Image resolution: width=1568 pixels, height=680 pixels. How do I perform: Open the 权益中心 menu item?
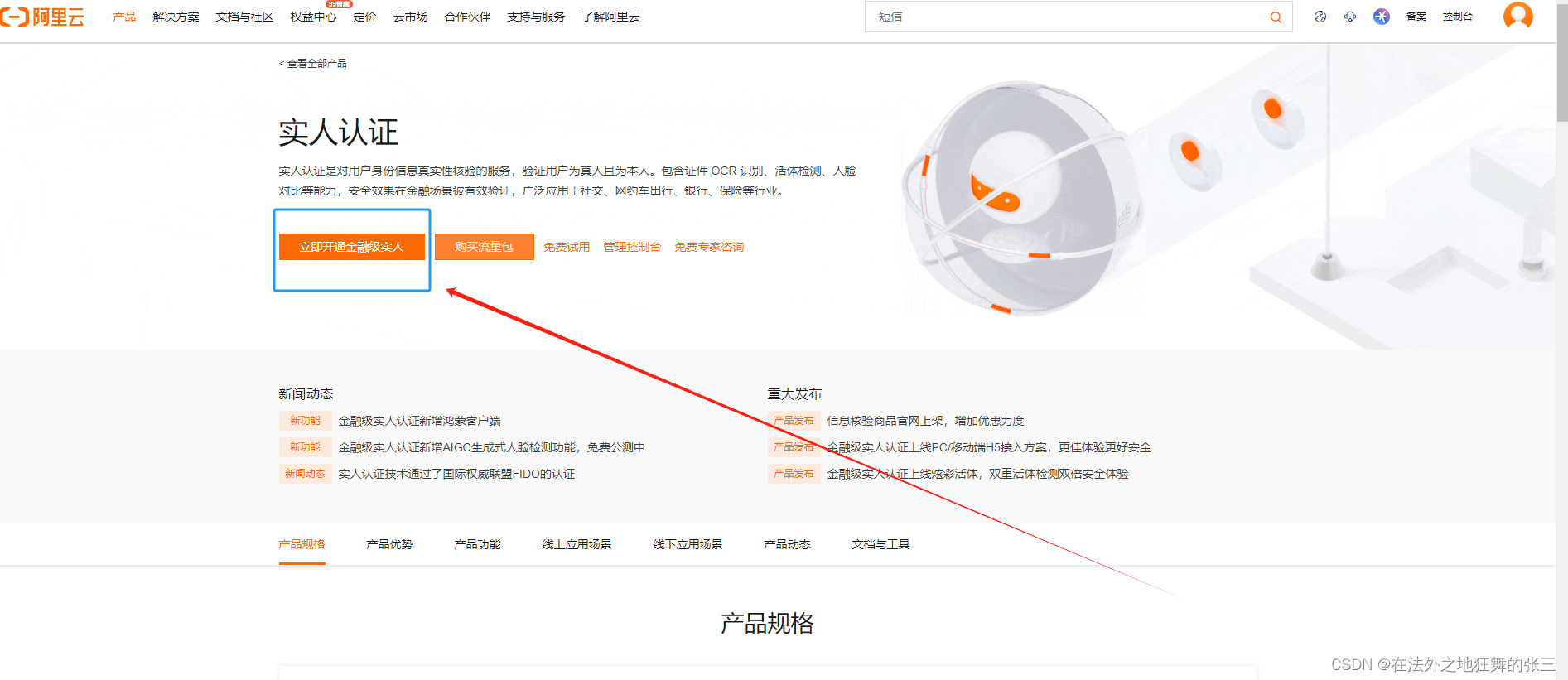pos(313,17)
